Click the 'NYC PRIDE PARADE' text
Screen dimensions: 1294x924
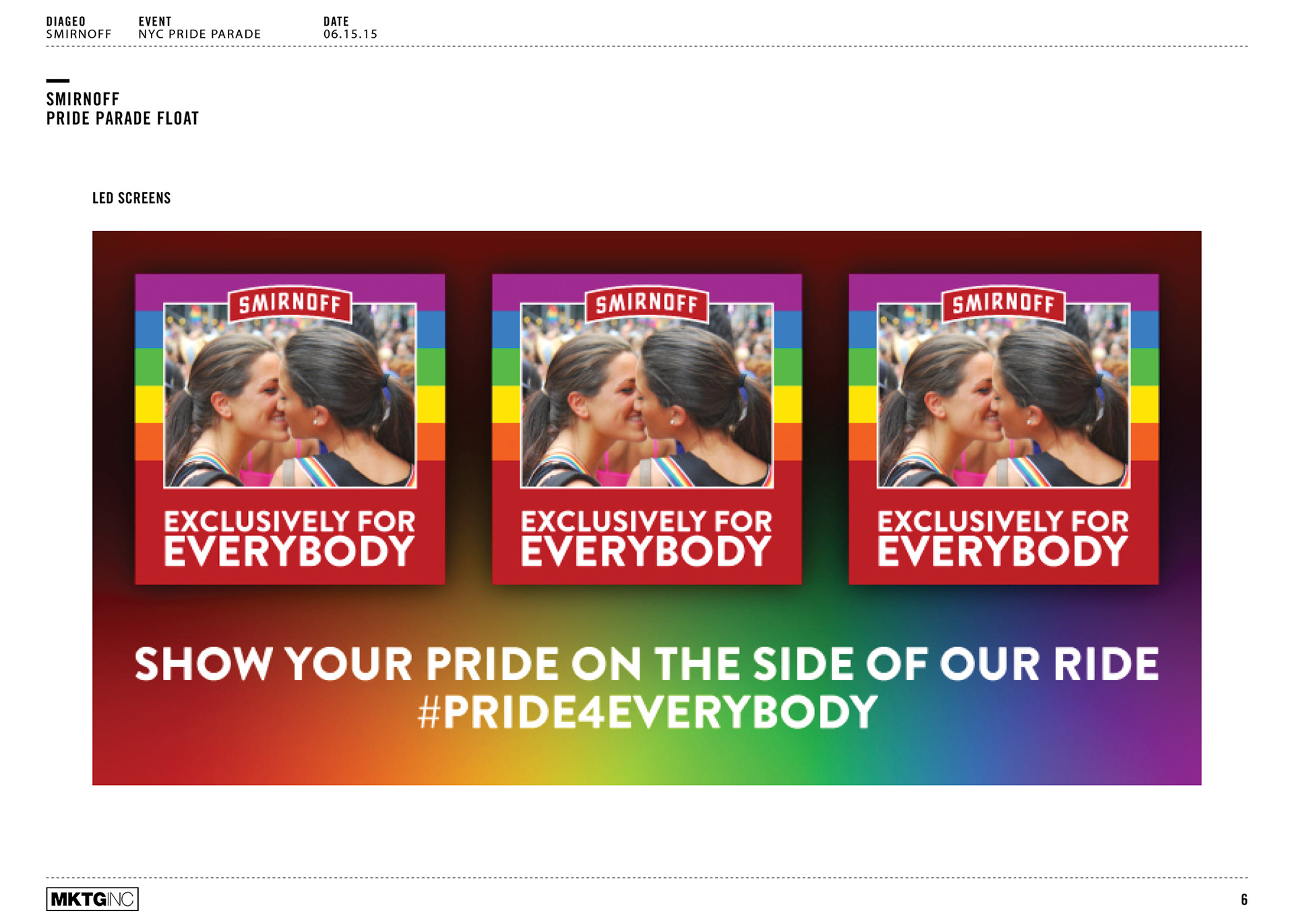(x=199, y=34)
